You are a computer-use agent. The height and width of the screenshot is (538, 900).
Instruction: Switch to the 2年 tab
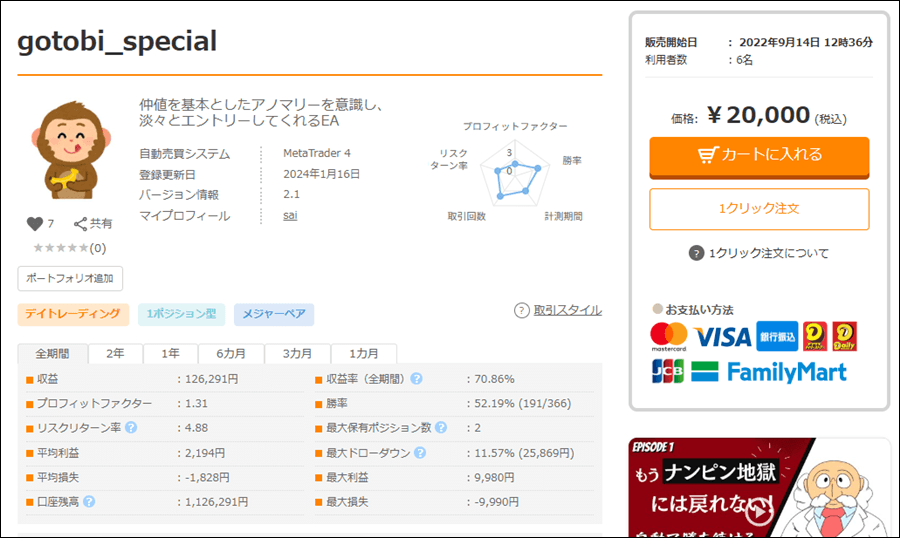tap(115, 354)
